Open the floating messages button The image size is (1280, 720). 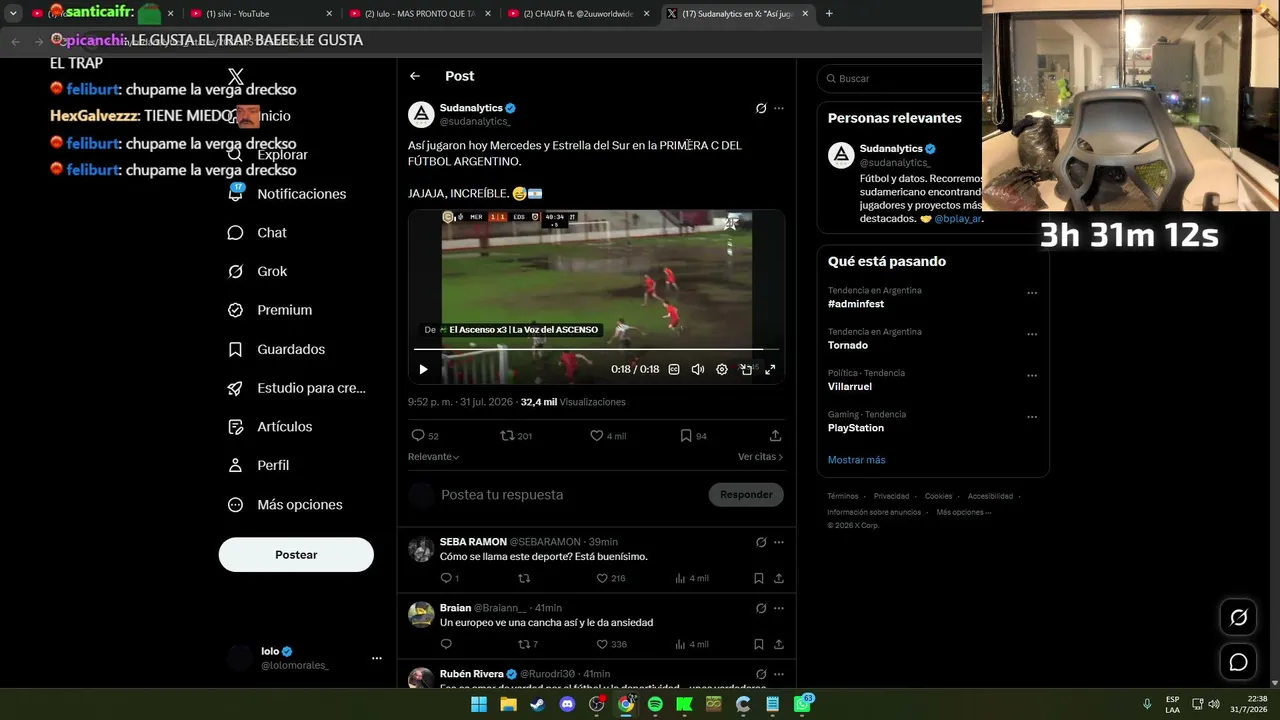1238,662
